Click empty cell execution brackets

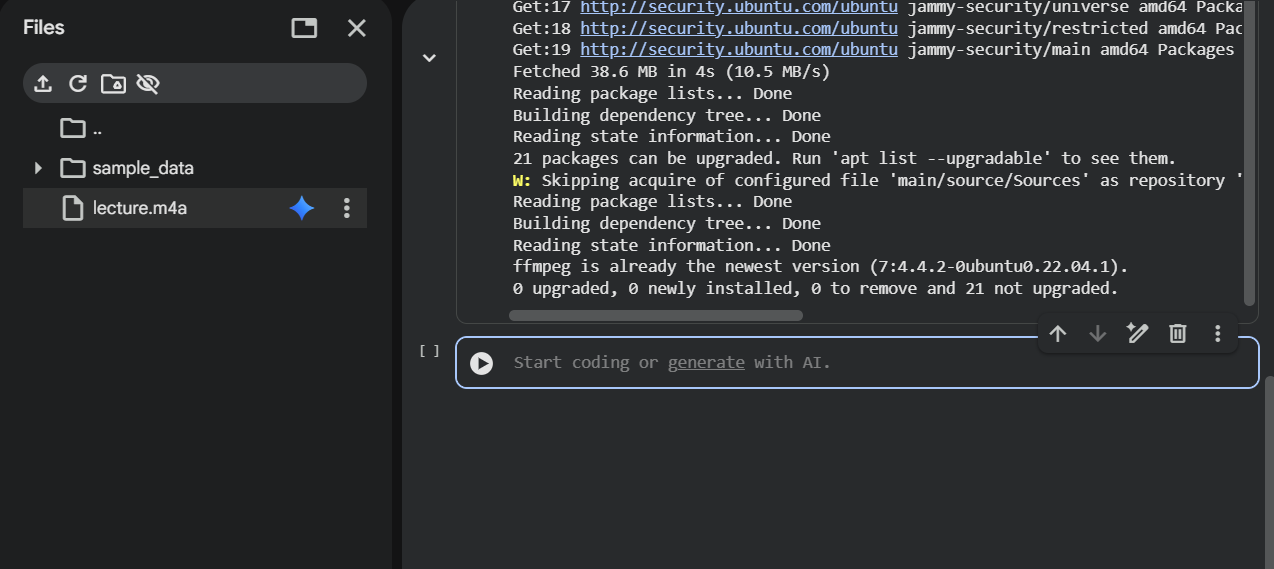[429, 351]
